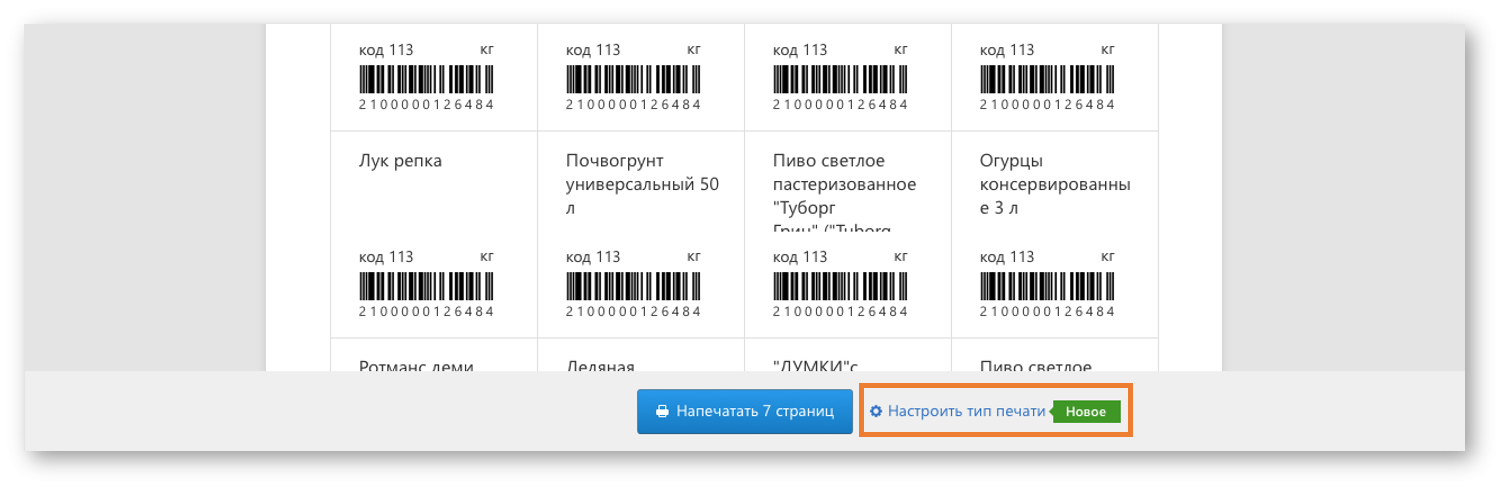Click the barcode under Лук репка

pos(426,287)
